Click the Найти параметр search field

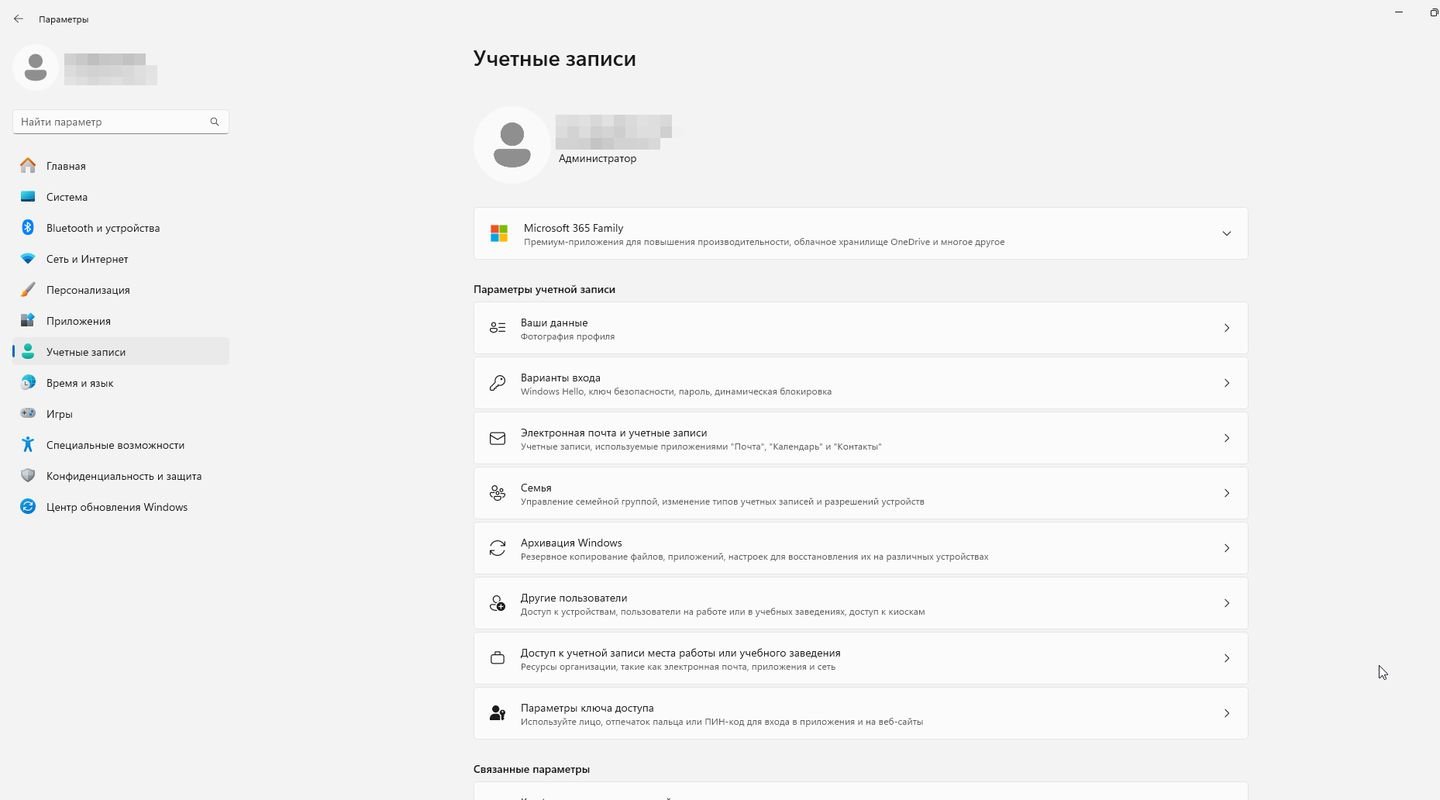tap(112, 122)
